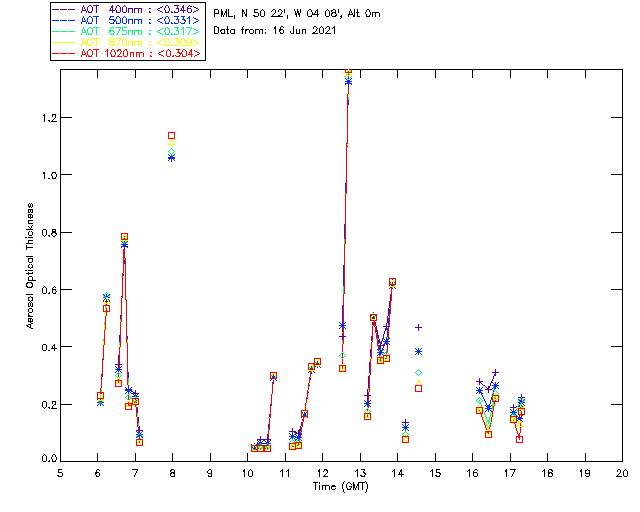The image size is (640, 512).
Task: Click the x-axis tick label '8'
Action: coord(173,473)
